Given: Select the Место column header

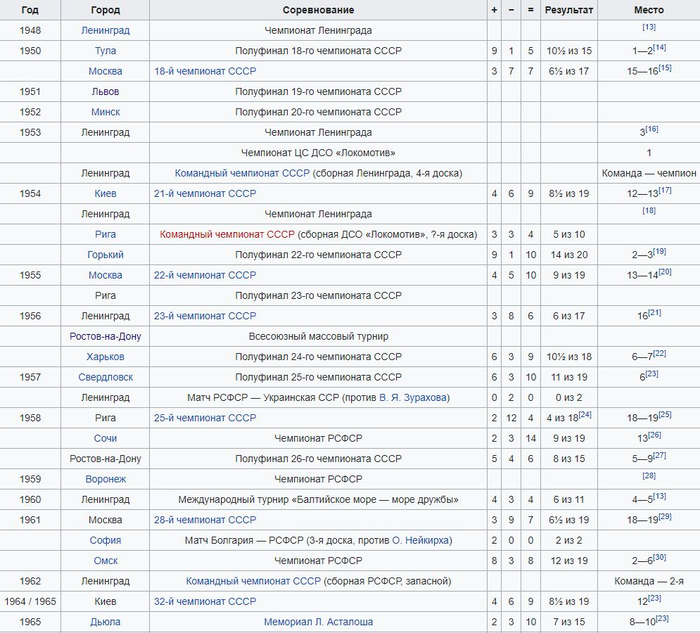Looking at the screenshot, I should [x=649, y=10].
